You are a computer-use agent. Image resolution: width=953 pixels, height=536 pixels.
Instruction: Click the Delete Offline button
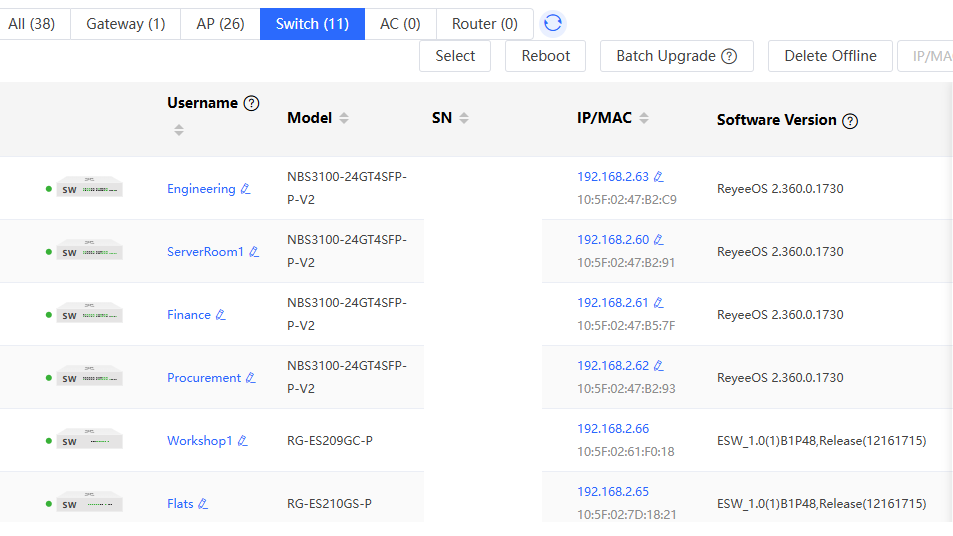click(830, 56)
